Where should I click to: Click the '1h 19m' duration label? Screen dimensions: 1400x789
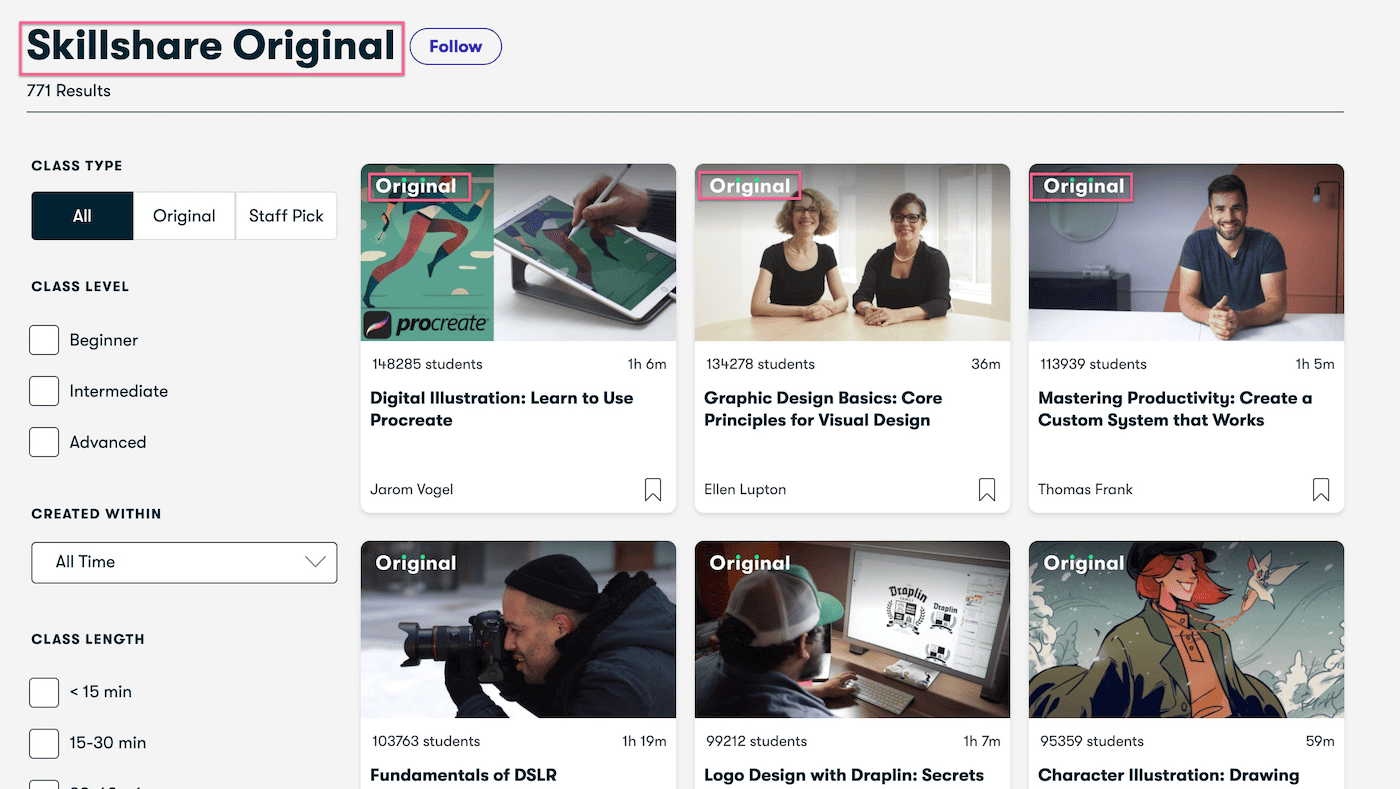tap(644, 741)
